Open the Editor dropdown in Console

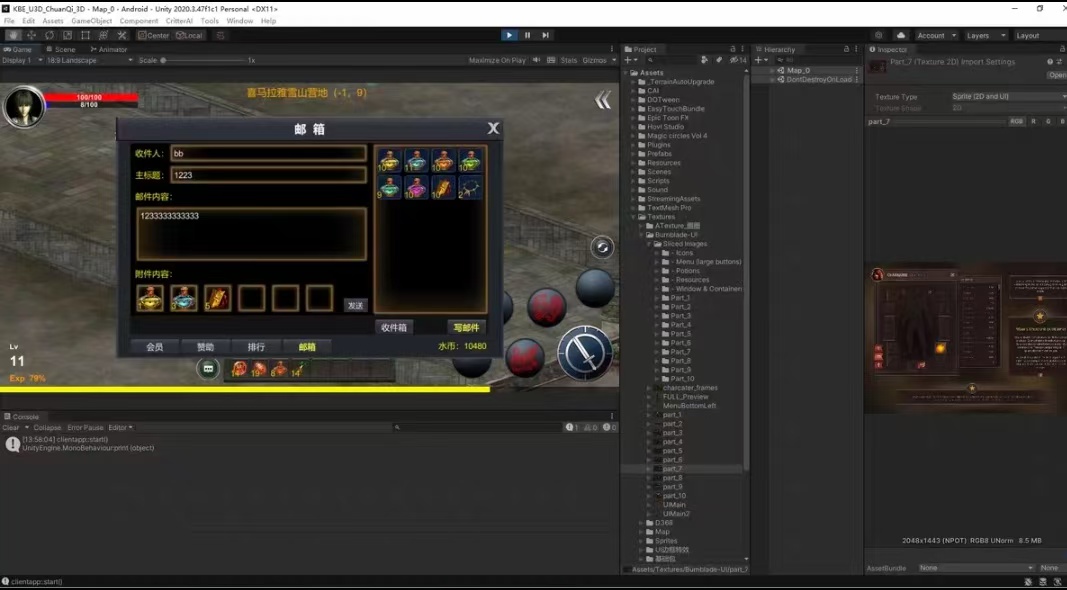click(120, 428)
